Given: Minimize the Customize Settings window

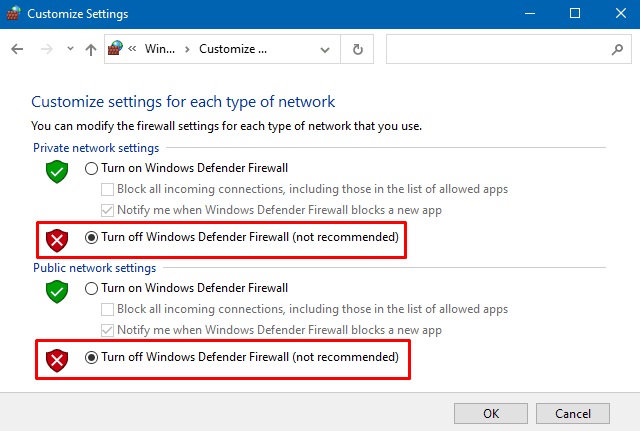Looking at the screenshot, I should coord(530,13).
